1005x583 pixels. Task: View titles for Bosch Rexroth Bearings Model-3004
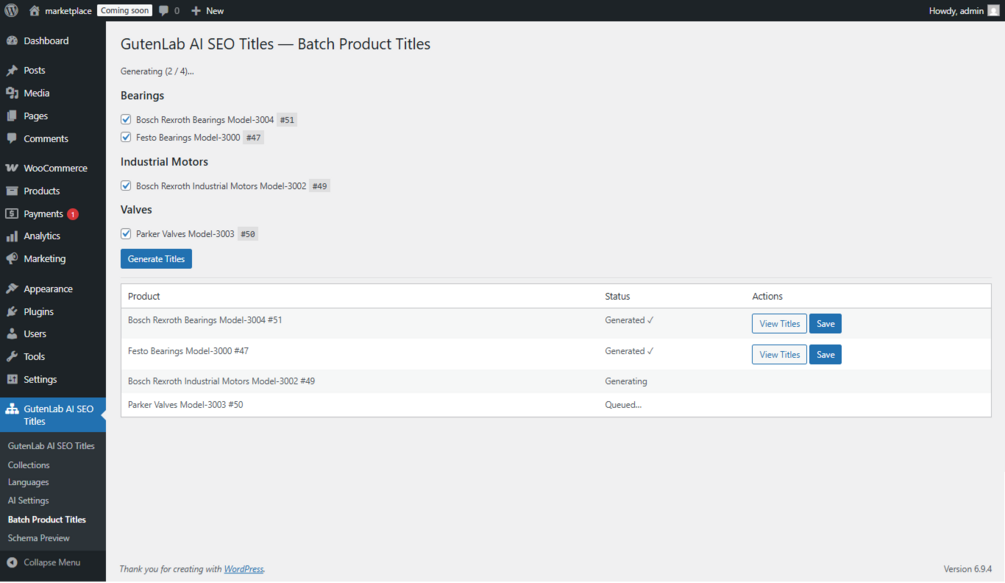tap(779, 324)
